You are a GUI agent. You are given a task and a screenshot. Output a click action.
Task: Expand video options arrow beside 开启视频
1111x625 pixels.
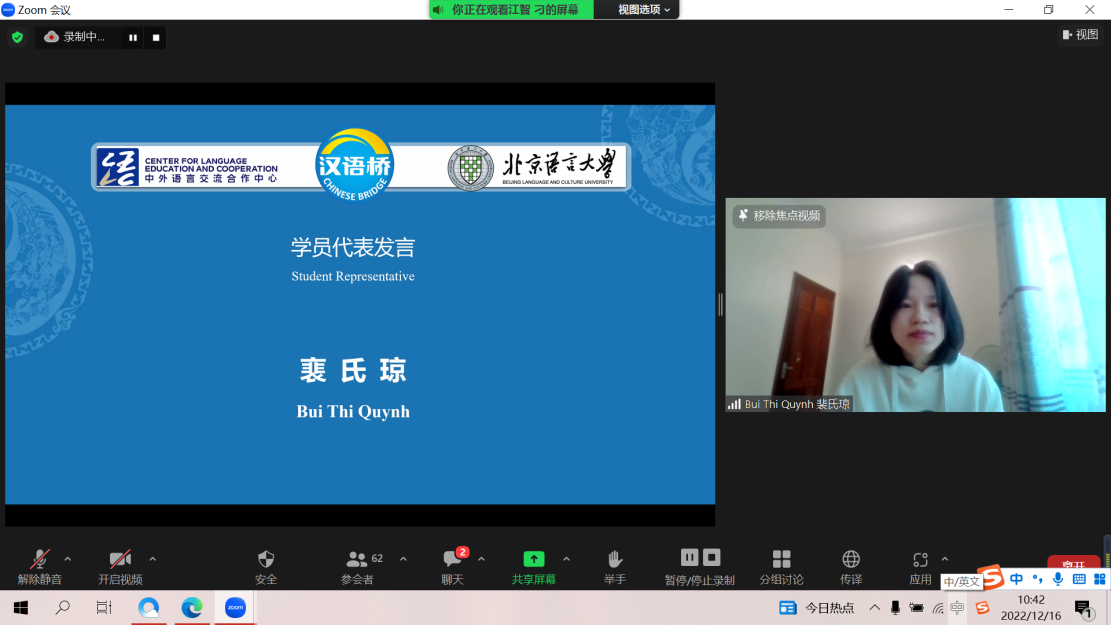click(152, 559)
